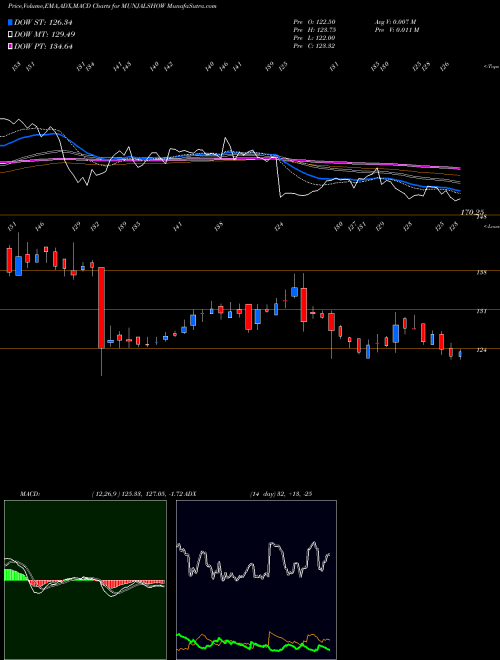500x660 pixels.
Task: Click the 138 price axis label
Action: point(481,273)
